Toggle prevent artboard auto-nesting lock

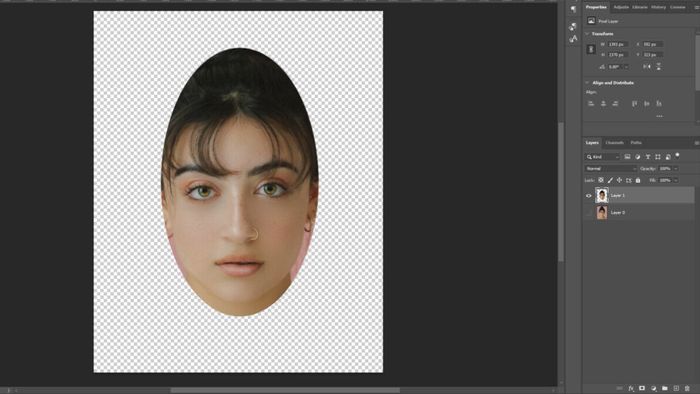[x=629, y=180]
